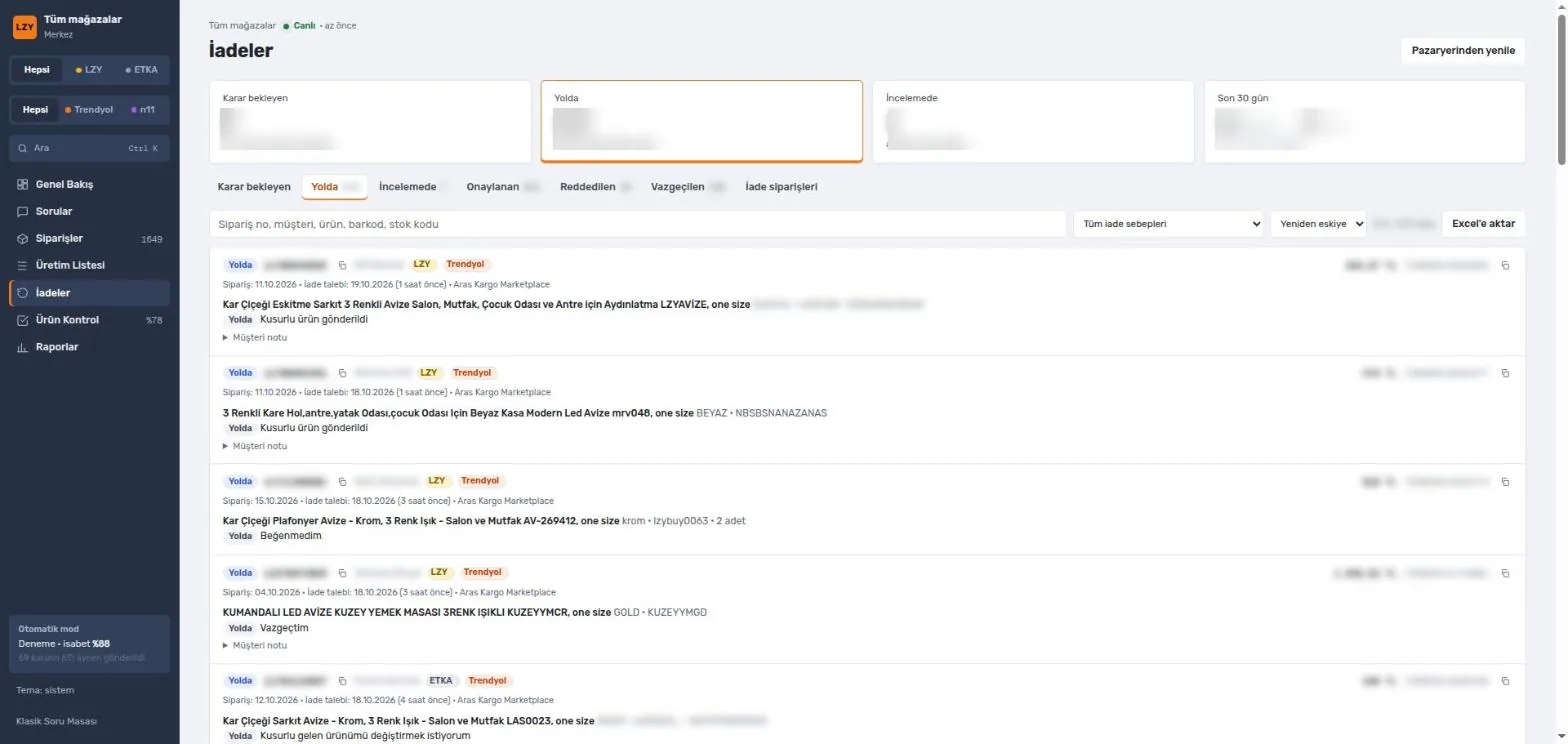This screenshot has height=744, width=1568.
Task: Filter stores to LZY only
Action: 90,70
